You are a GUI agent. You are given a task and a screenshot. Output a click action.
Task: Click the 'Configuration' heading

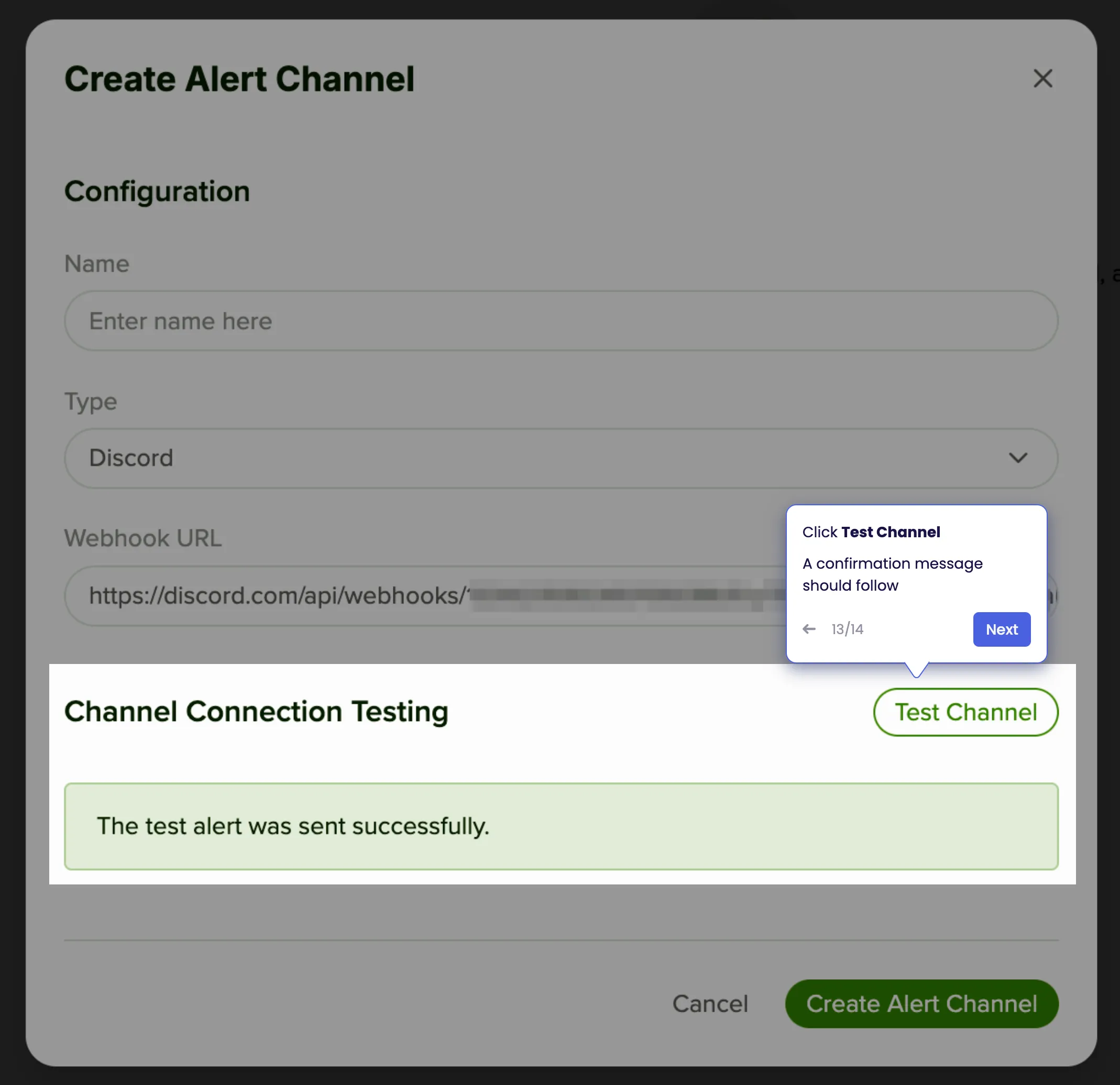[157, 192]
